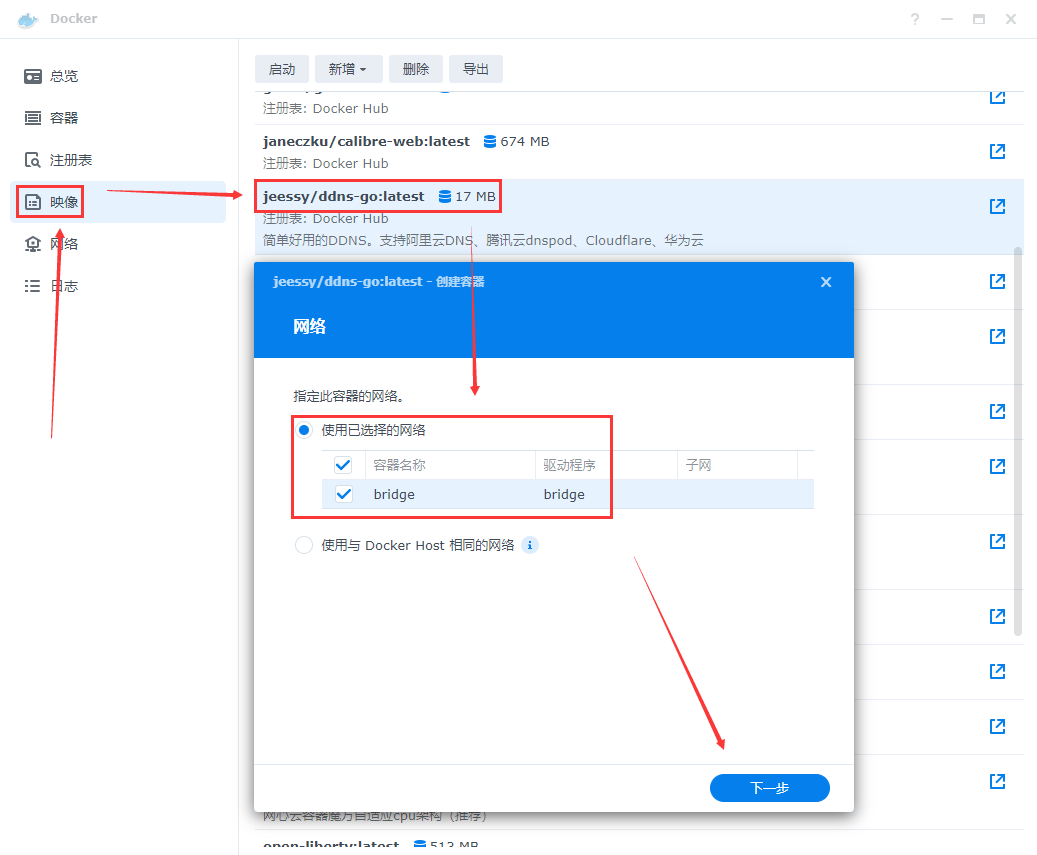
Task: Click the Docker whale logo
Action: pyautogui.click(x=28, y=20)
